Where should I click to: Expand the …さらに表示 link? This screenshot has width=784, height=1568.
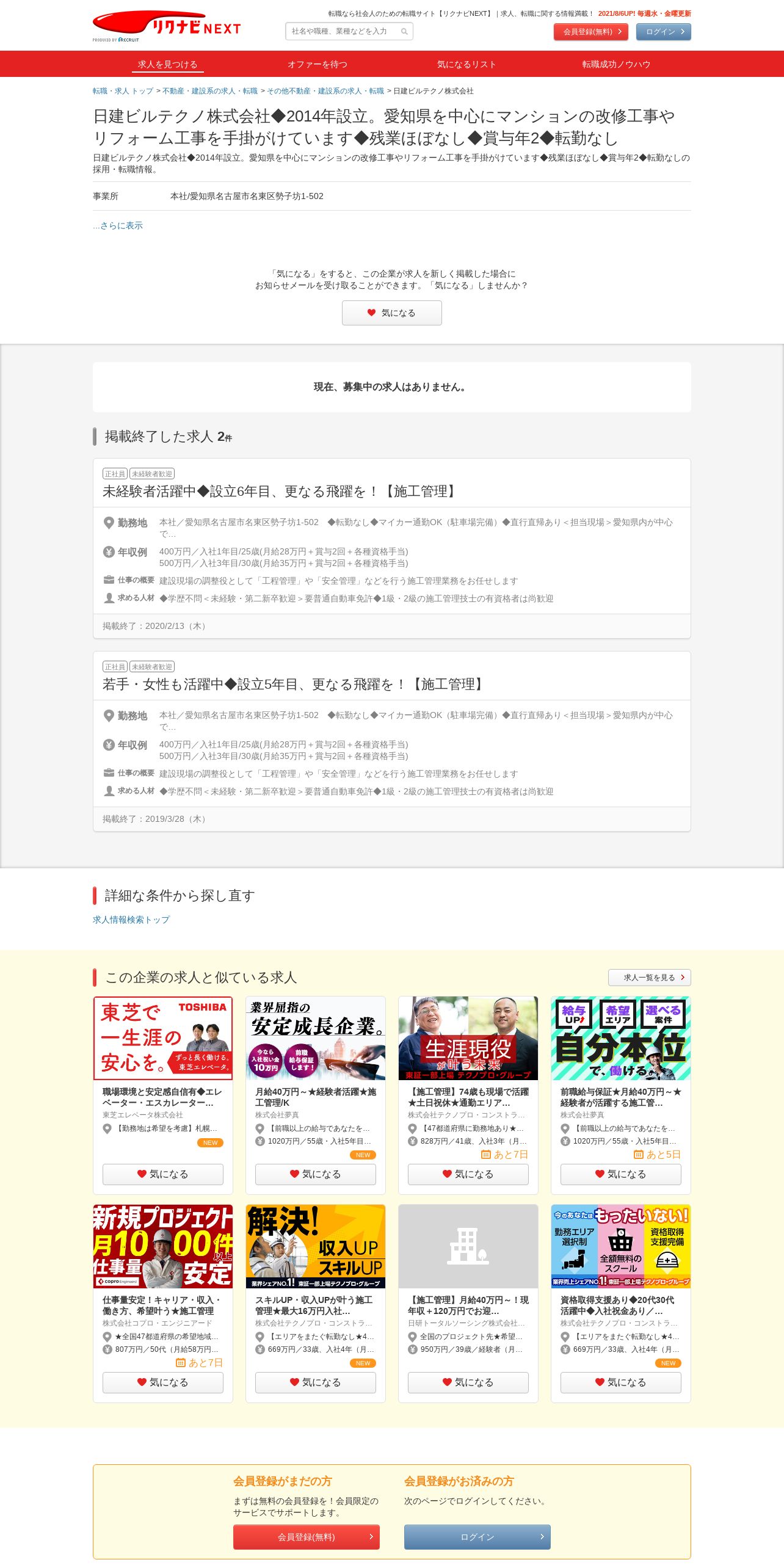pos(118,225)
